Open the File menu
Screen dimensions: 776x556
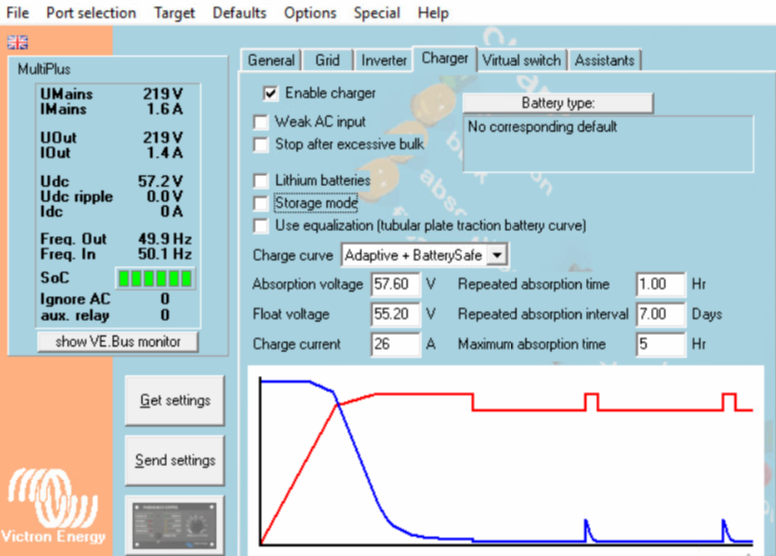coord(17,12)
